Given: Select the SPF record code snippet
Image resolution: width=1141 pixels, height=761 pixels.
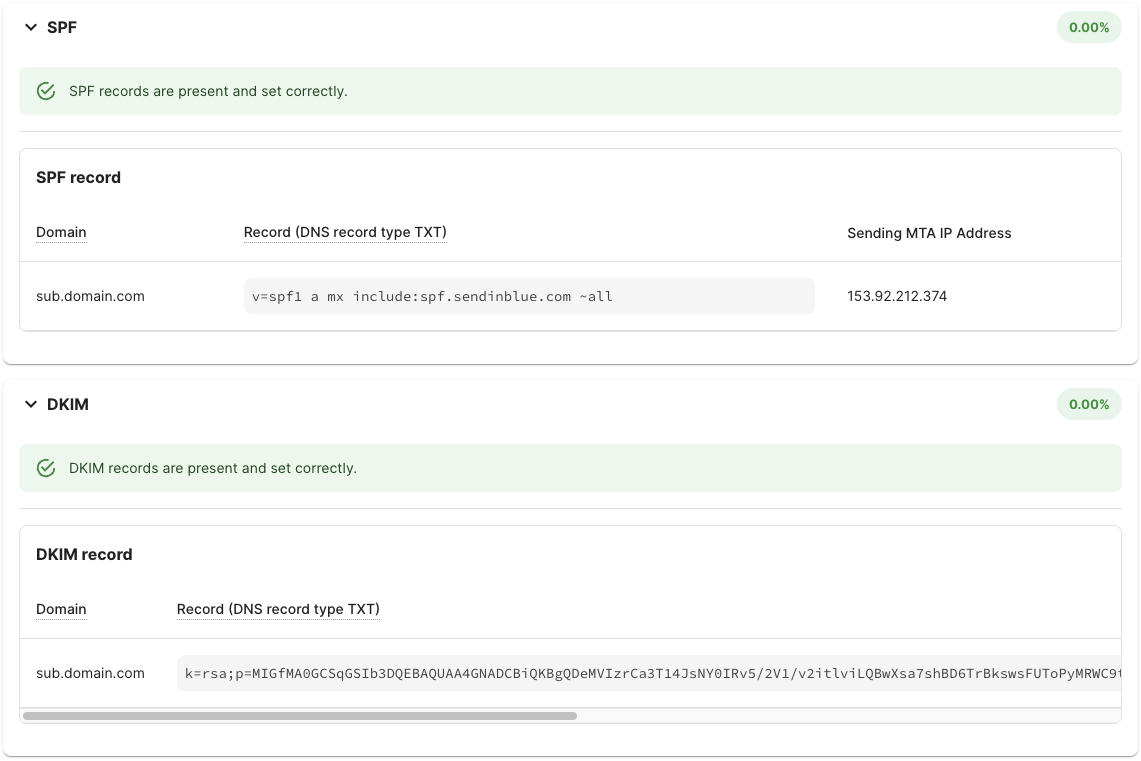Looking at the screenshot, I should (x=428, y=296).
